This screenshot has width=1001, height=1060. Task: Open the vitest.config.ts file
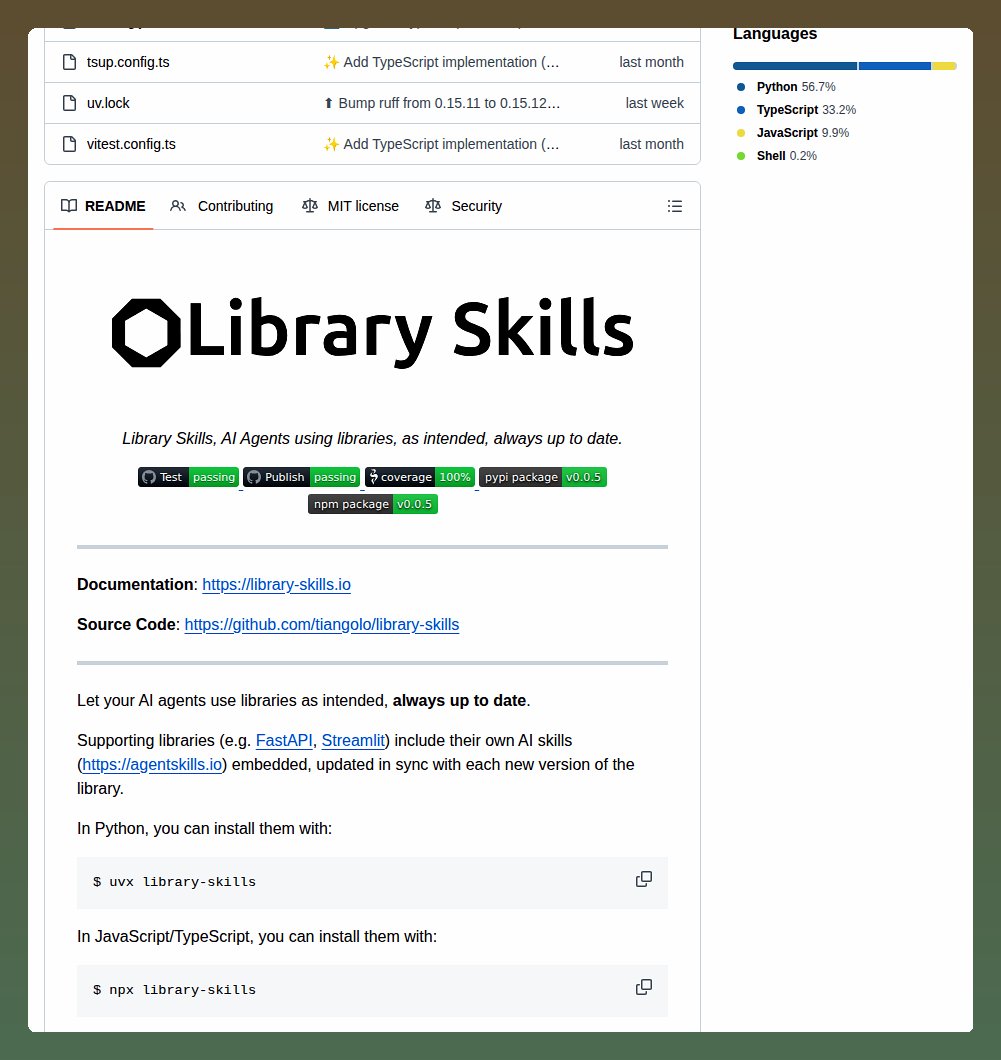[131, 144]
